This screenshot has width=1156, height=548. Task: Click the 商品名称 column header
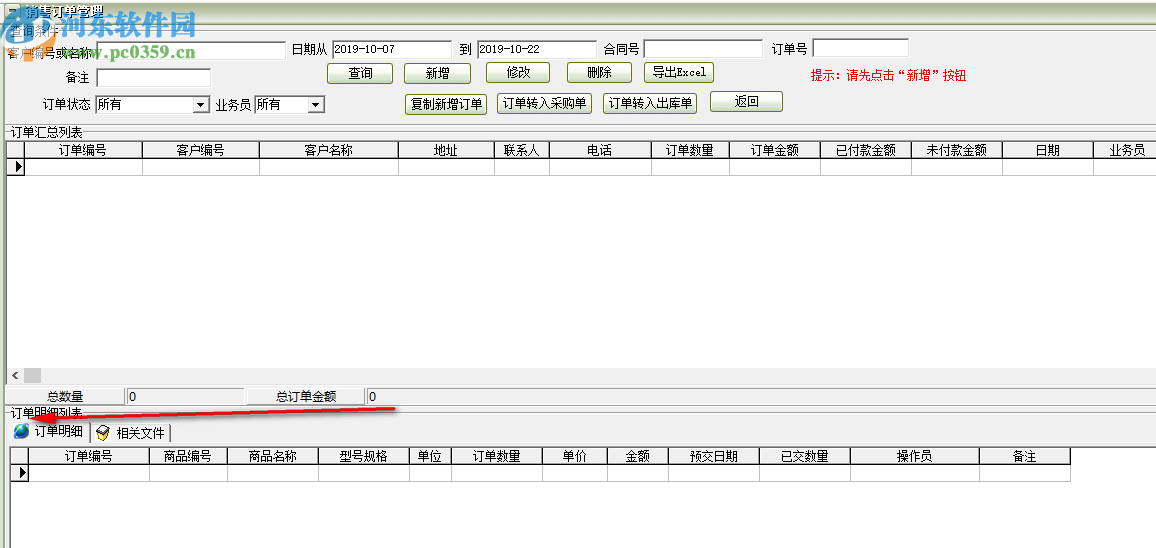point(273,457)
